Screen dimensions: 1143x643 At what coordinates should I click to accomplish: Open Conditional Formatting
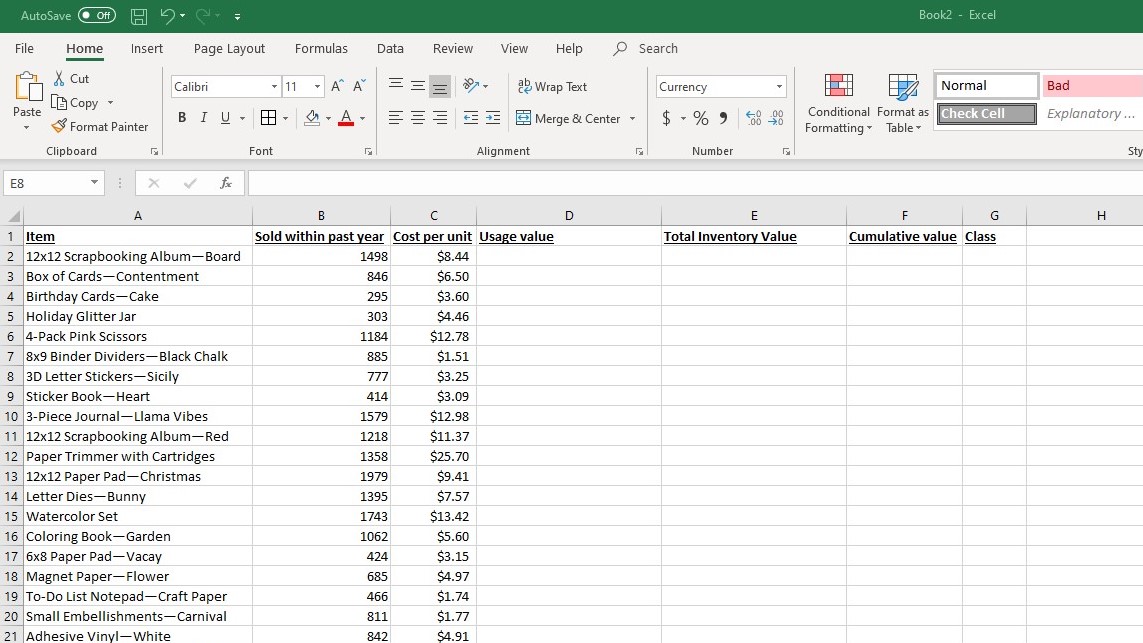pos(838,102)
